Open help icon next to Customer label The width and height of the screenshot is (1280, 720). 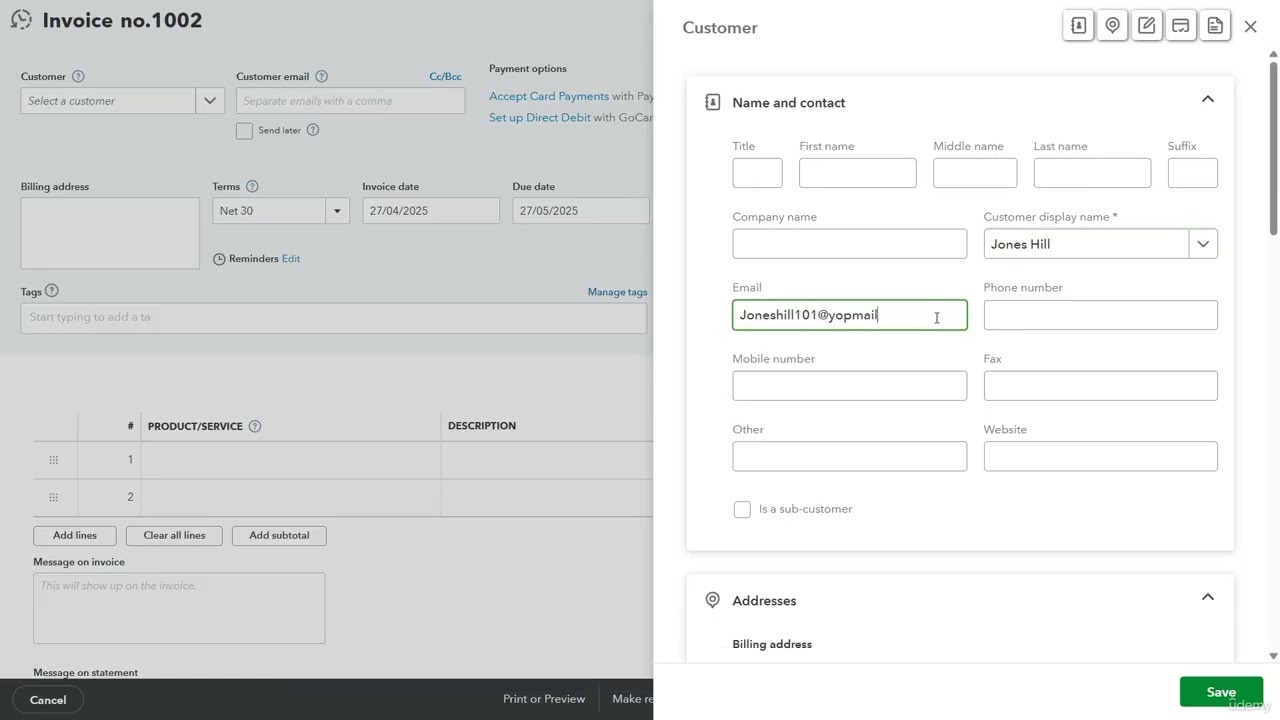click(78, 76)
